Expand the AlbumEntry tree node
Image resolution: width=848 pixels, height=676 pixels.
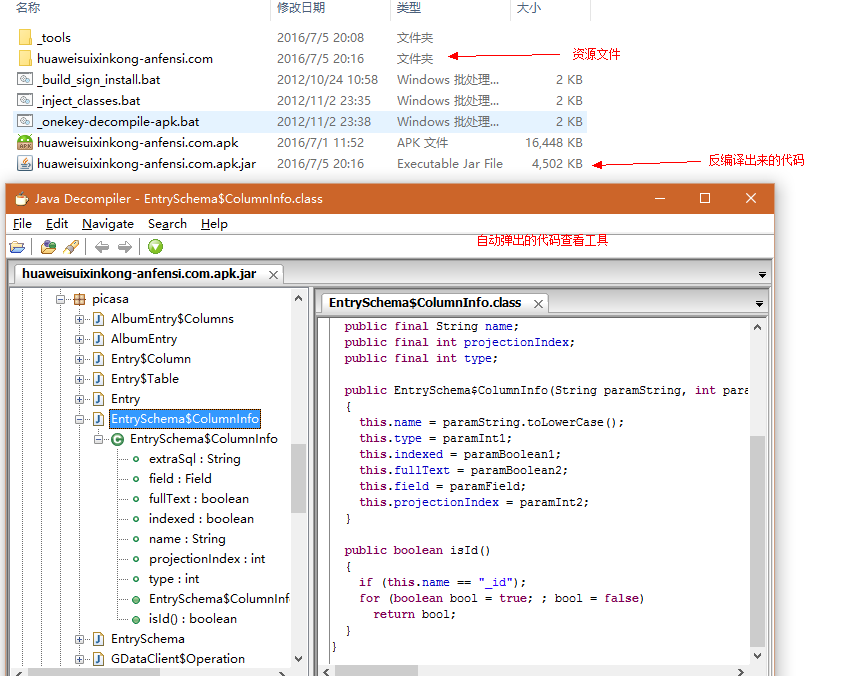pos(80,339)
